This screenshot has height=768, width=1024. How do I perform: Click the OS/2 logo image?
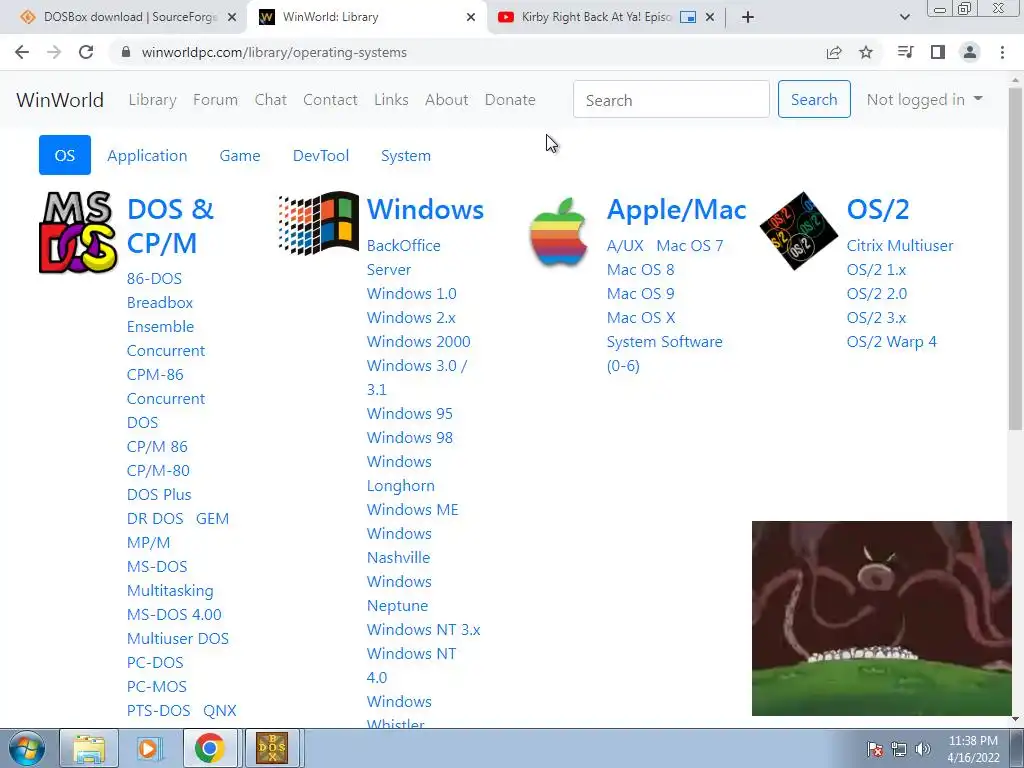point(799,231)
